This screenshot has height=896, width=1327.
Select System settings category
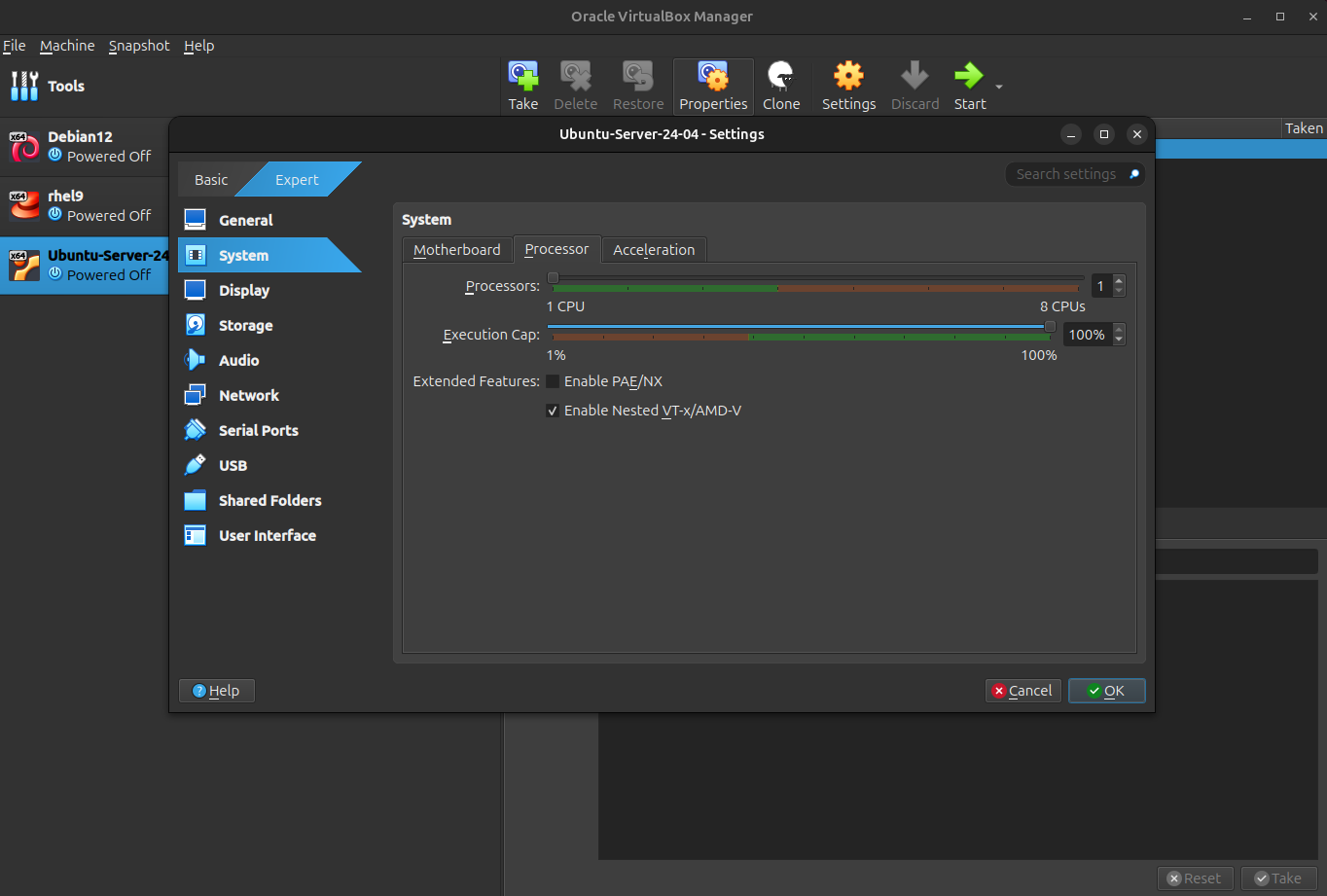point(269,255)
